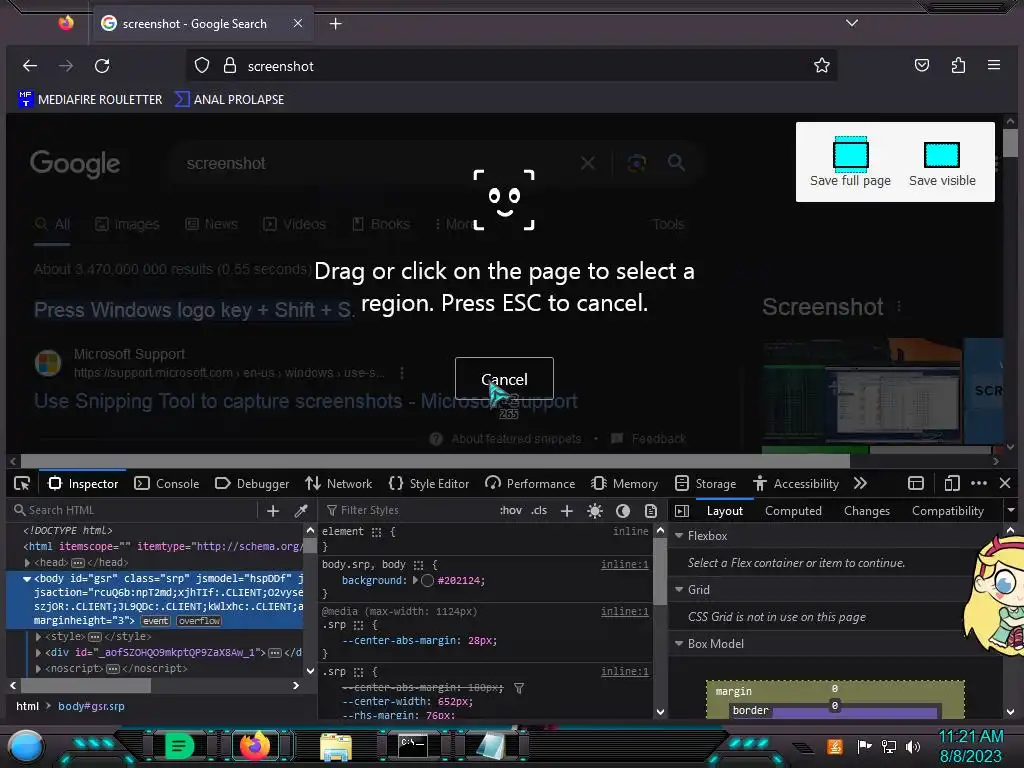Open the DevTools three-dot options menu
1024x768 pixels.
(x=978, y=483)
